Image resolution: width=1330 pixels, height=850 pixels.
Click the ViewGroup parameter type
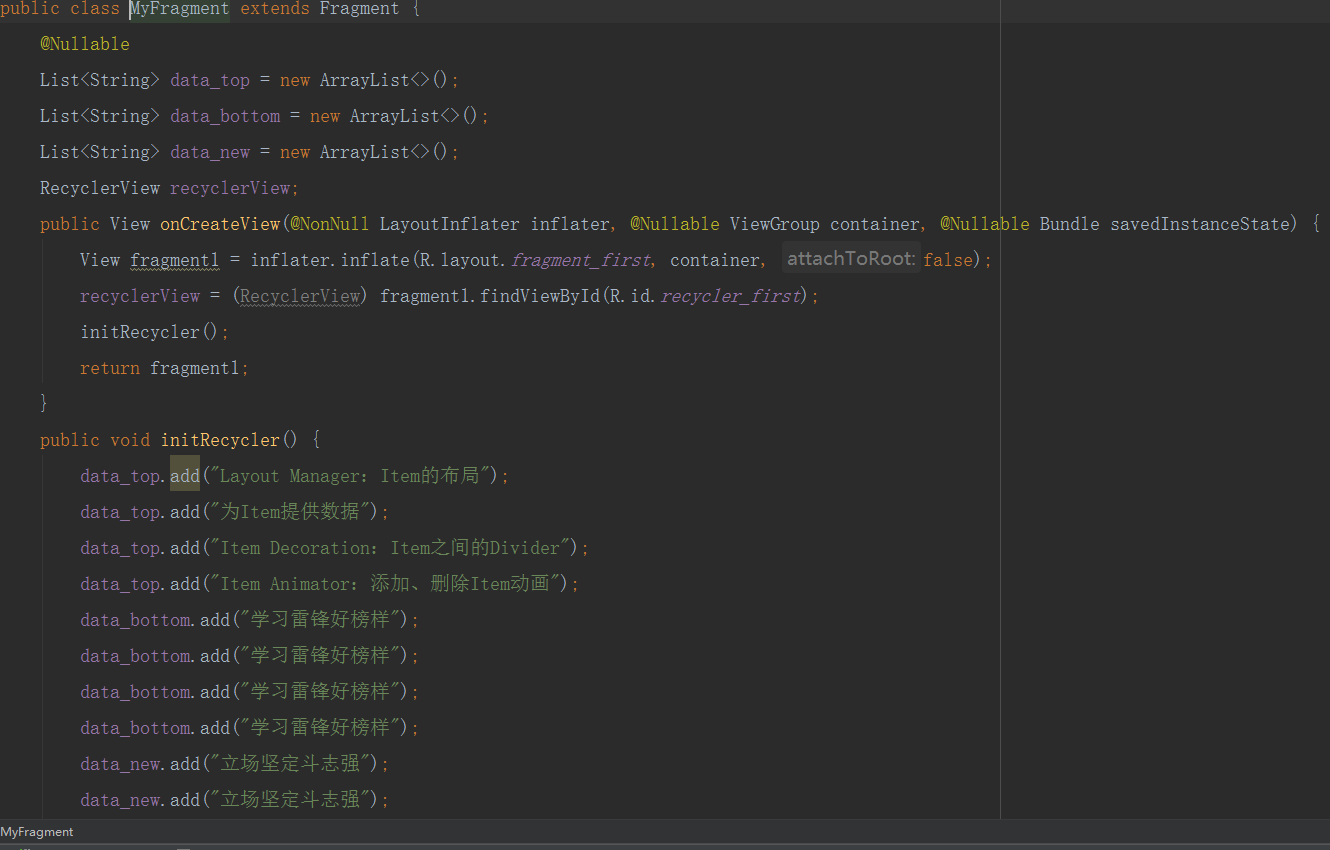click(x=775, y=224)
